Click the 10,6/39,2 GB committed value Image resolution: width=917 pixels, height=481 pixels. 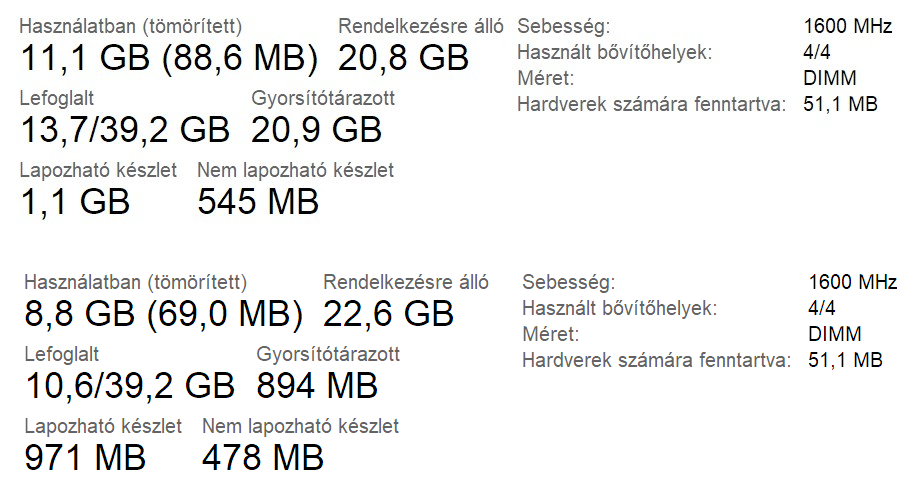pos(129,385)
